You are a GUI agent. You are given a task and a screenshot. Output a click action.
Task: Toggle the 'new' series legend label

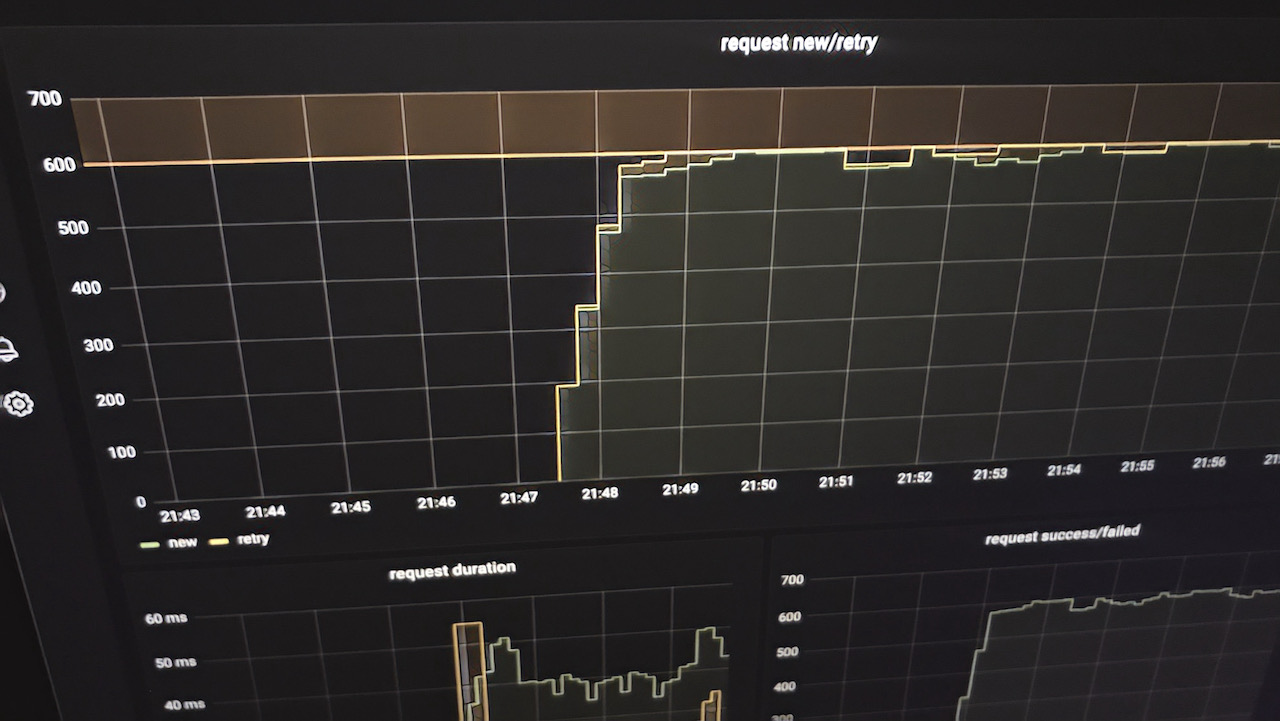(x=183, y=543)
